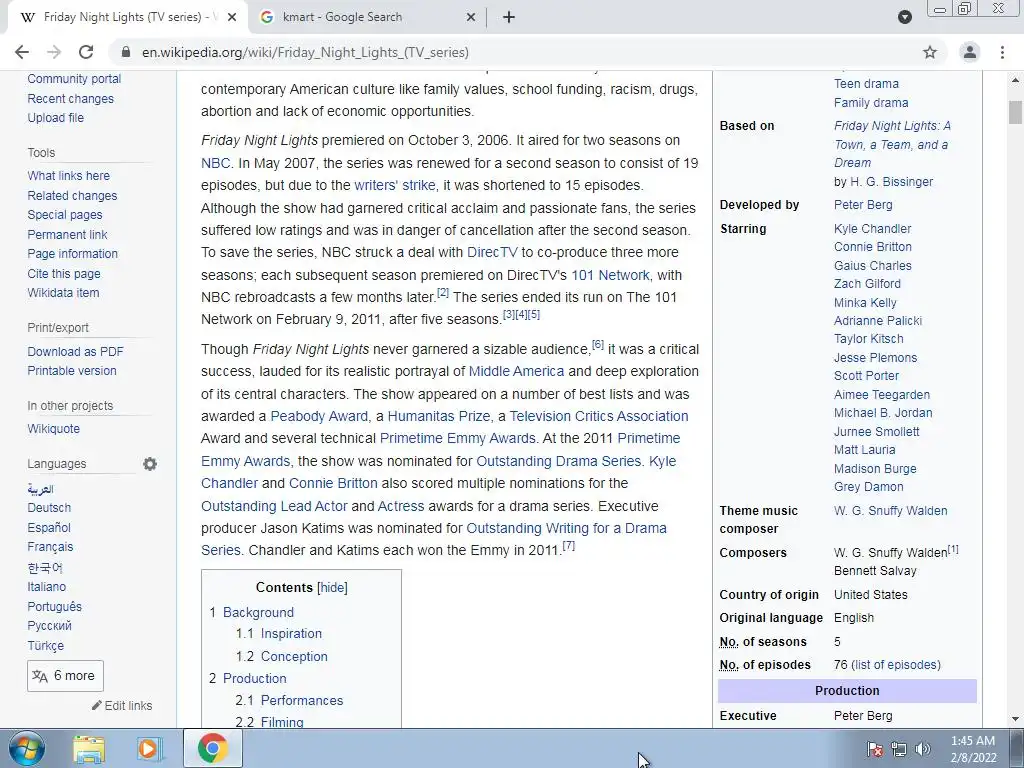Image resolution: width=1024 pixels, height=768 pixels.
Task: Go to 2 Production in Contents
Action: point(254,679)
